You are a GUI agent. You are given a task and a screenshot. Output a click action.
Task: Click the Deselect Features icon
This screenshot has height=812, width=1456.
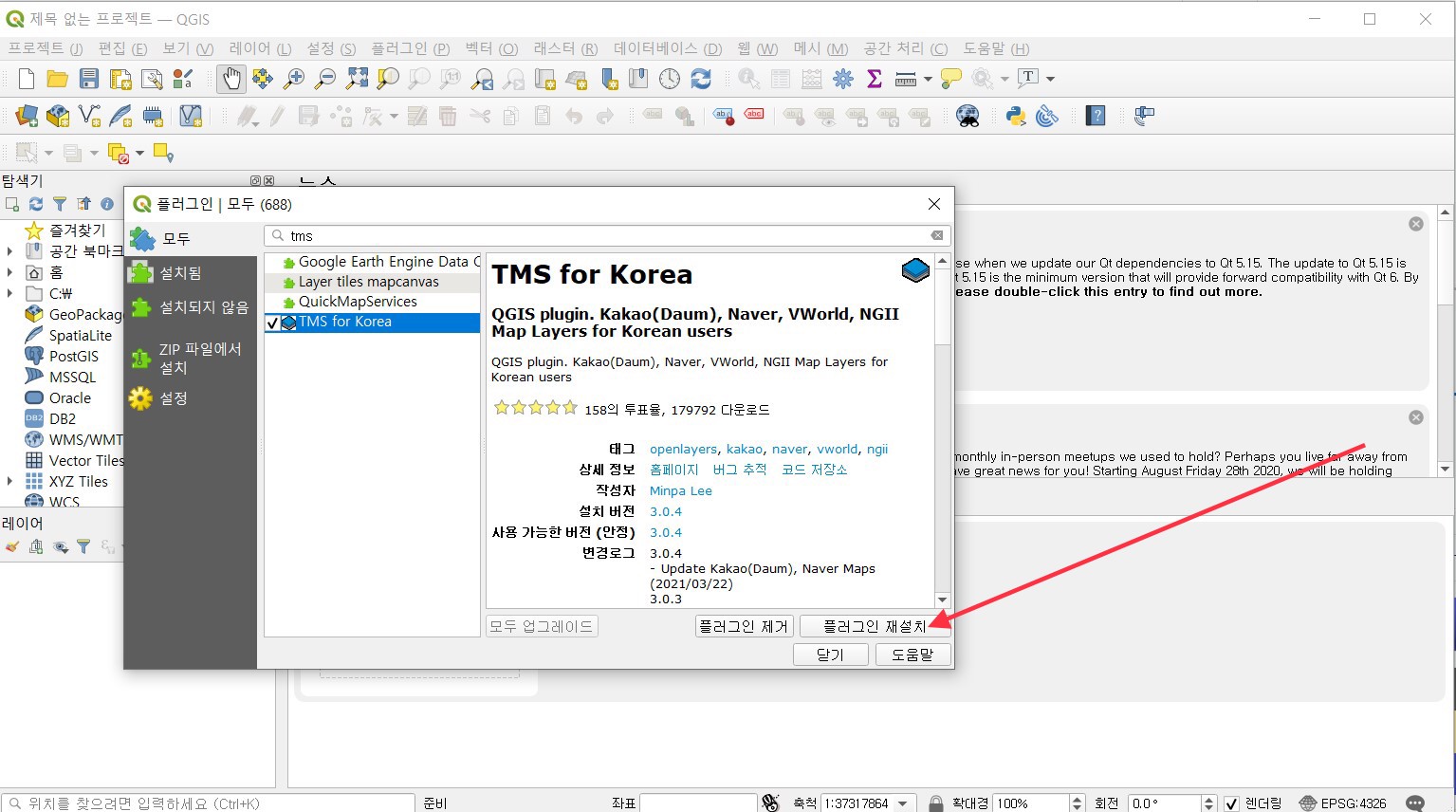(x=118, y=153)
